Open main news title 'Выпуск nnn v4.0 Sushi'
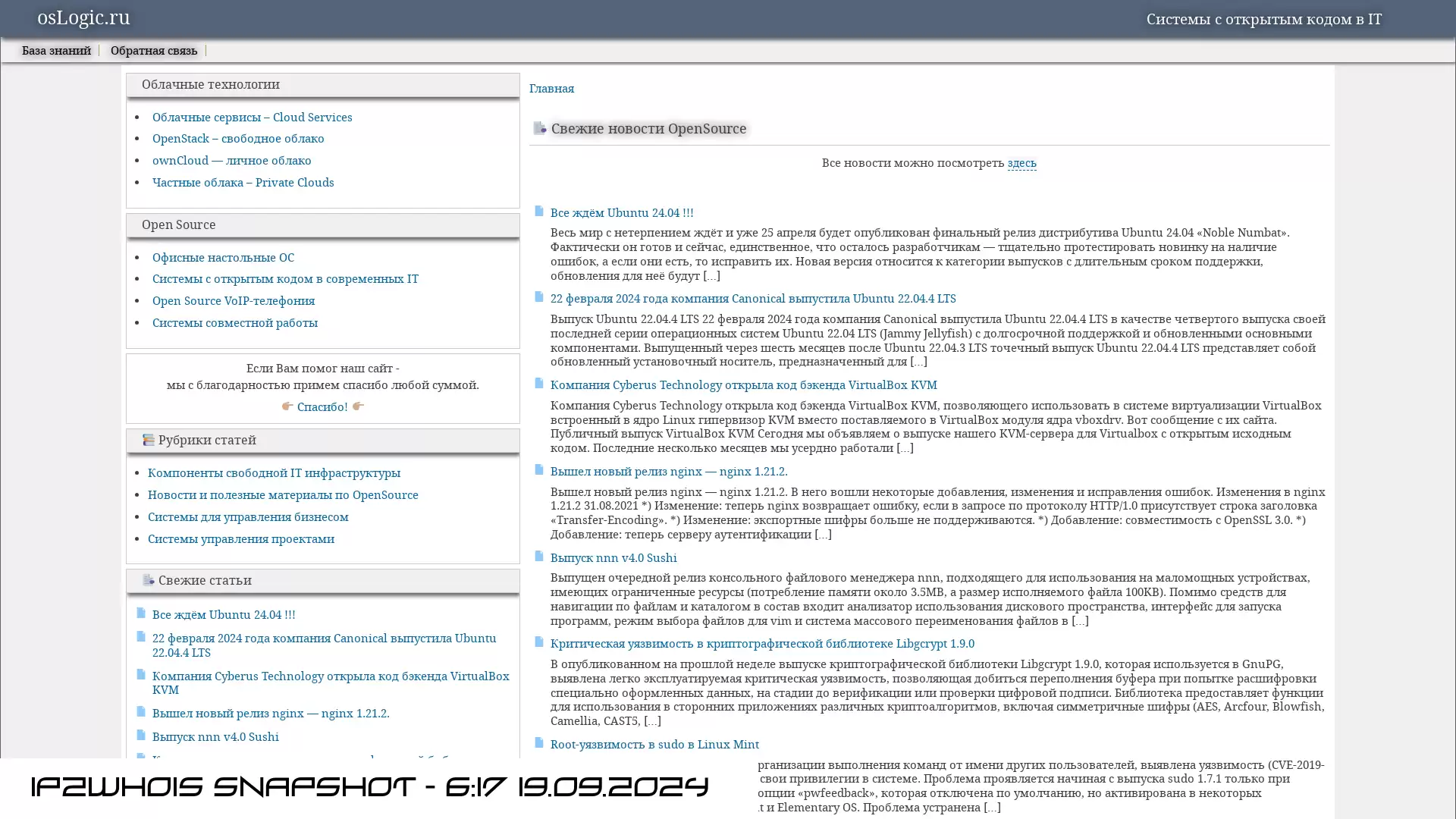 coord(613,558)
